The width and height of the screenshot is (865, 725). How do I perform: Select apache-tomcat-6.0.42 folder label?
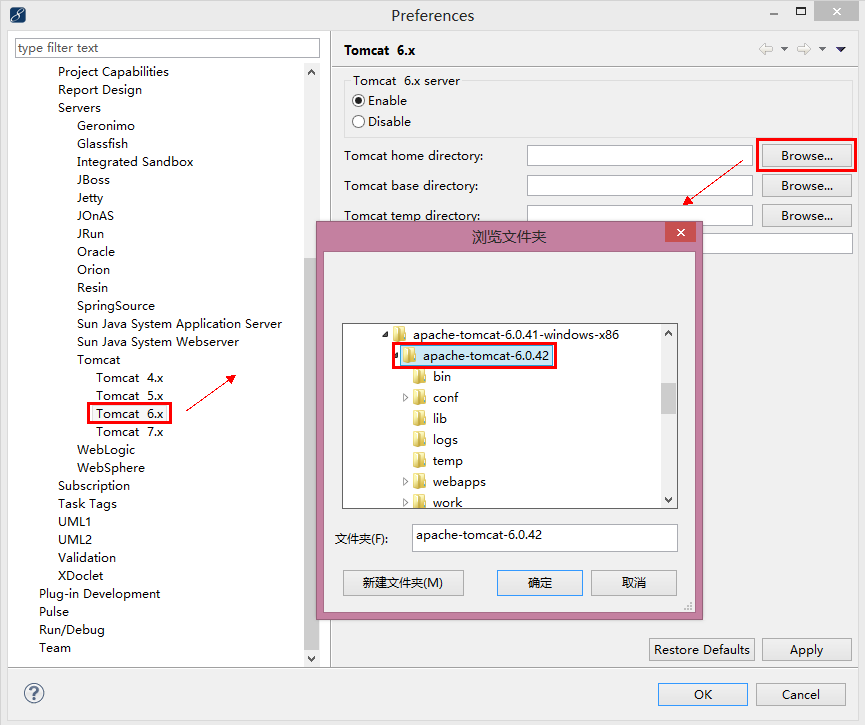click(486, 356)
